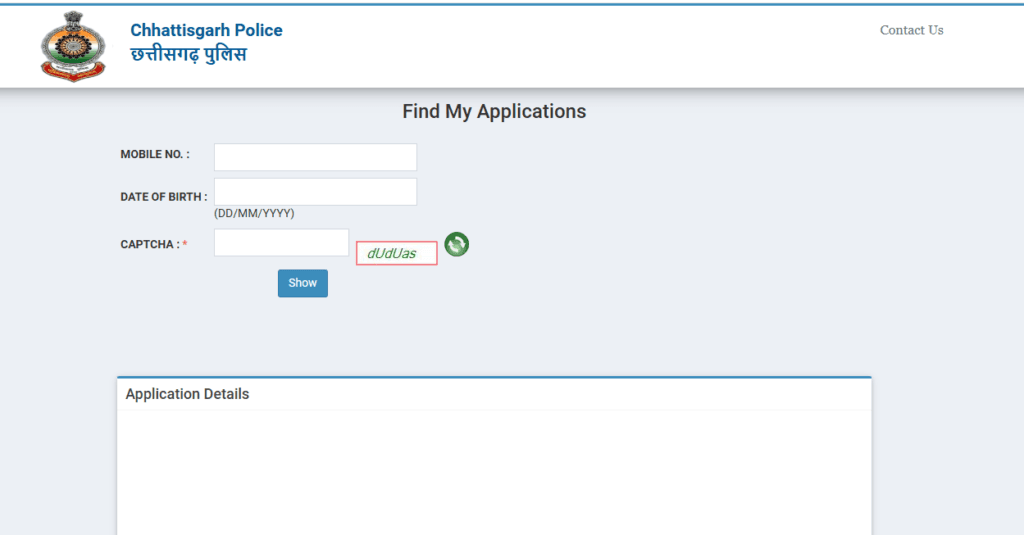This screenshot has width=1024, height=535.
Task: Focus the Captcha input field
Action: (x=281, y=242)
